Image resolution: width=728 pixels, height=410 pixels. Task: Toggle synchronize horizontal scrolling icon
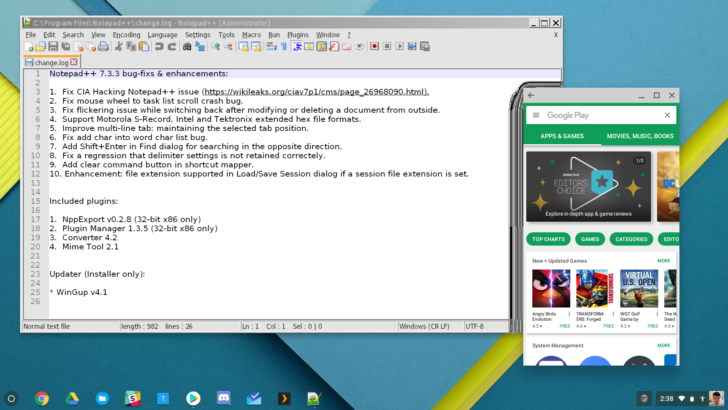click(256, 46)
